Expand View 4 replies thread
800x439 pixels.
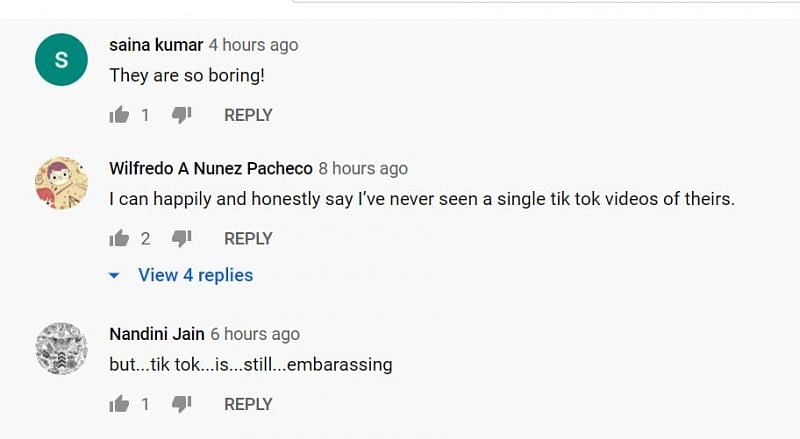click(195, 275)
